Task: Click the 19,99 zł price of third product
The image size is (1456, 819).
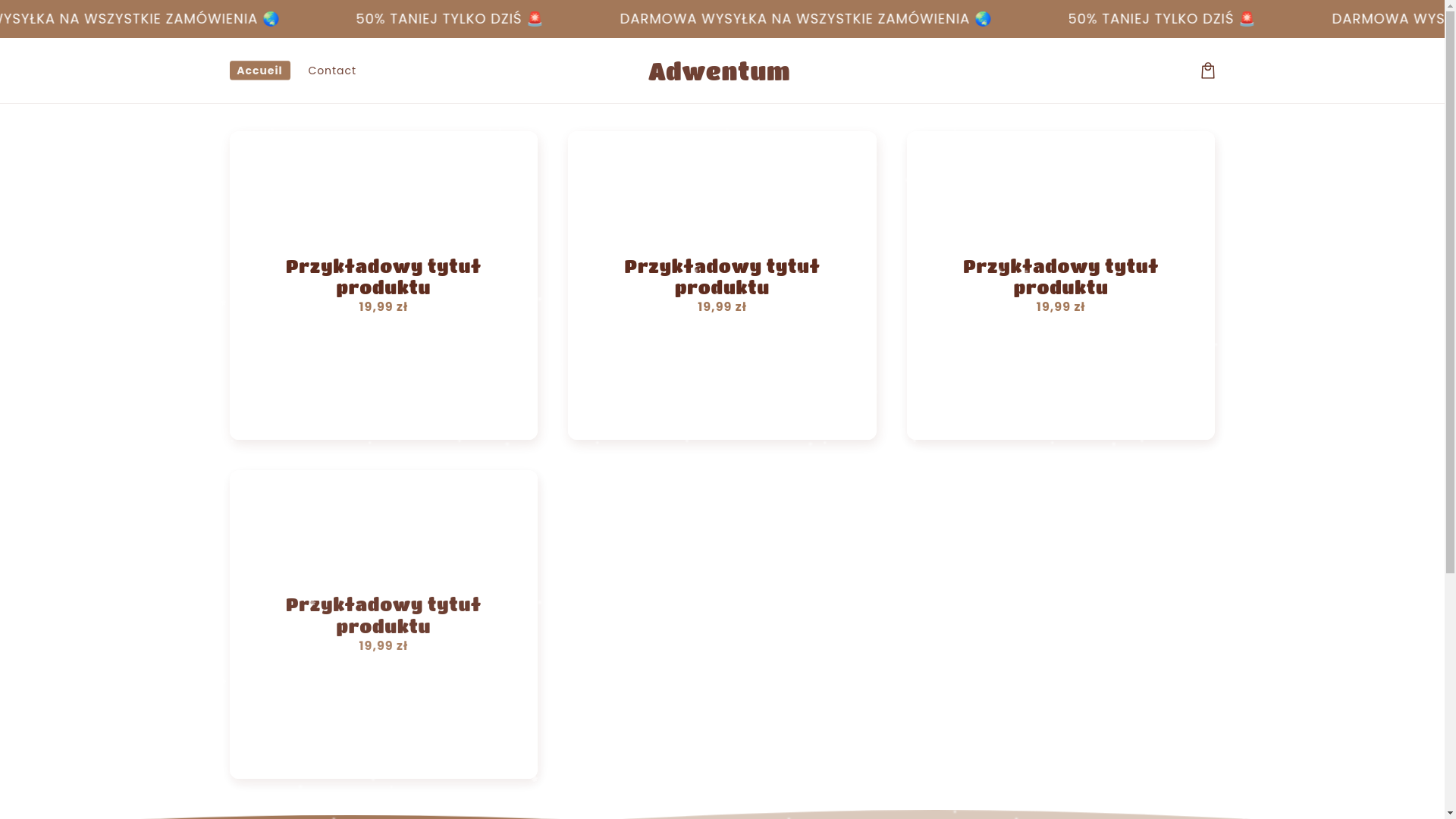Action: point(1060,307)
